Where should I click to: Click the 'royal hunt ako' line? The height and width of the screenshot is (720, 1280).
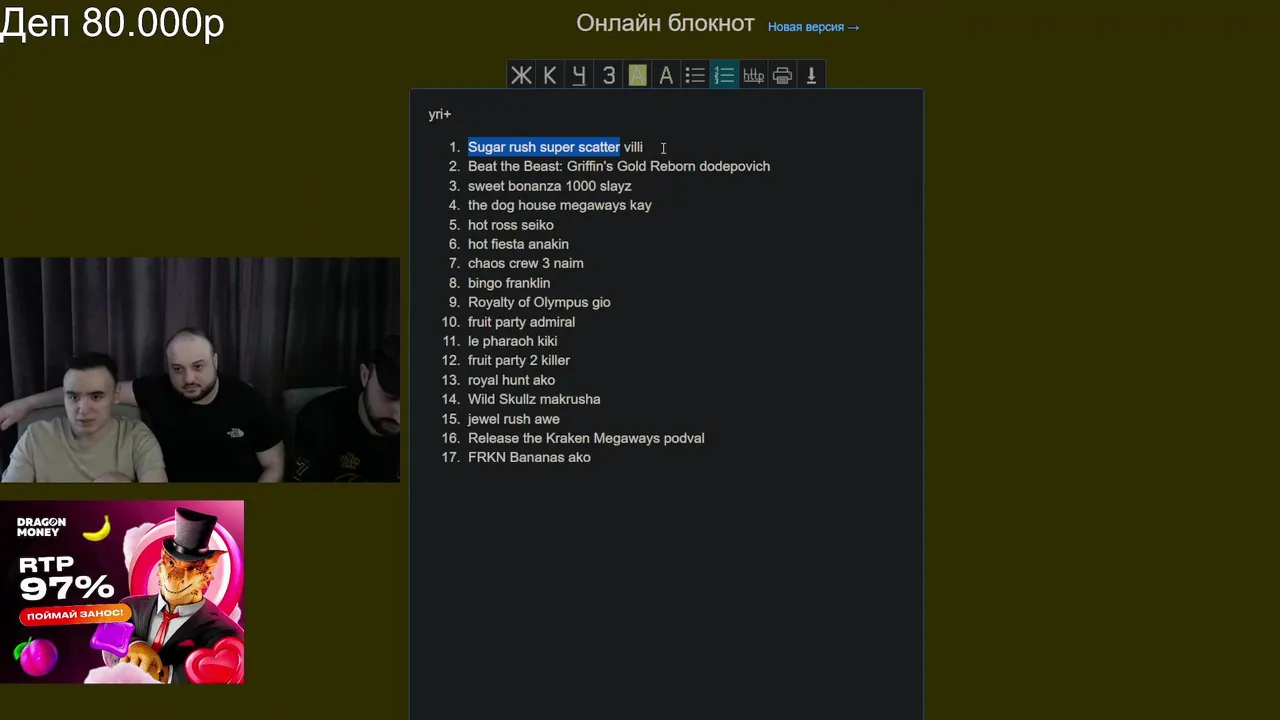[x=512, y=380]
